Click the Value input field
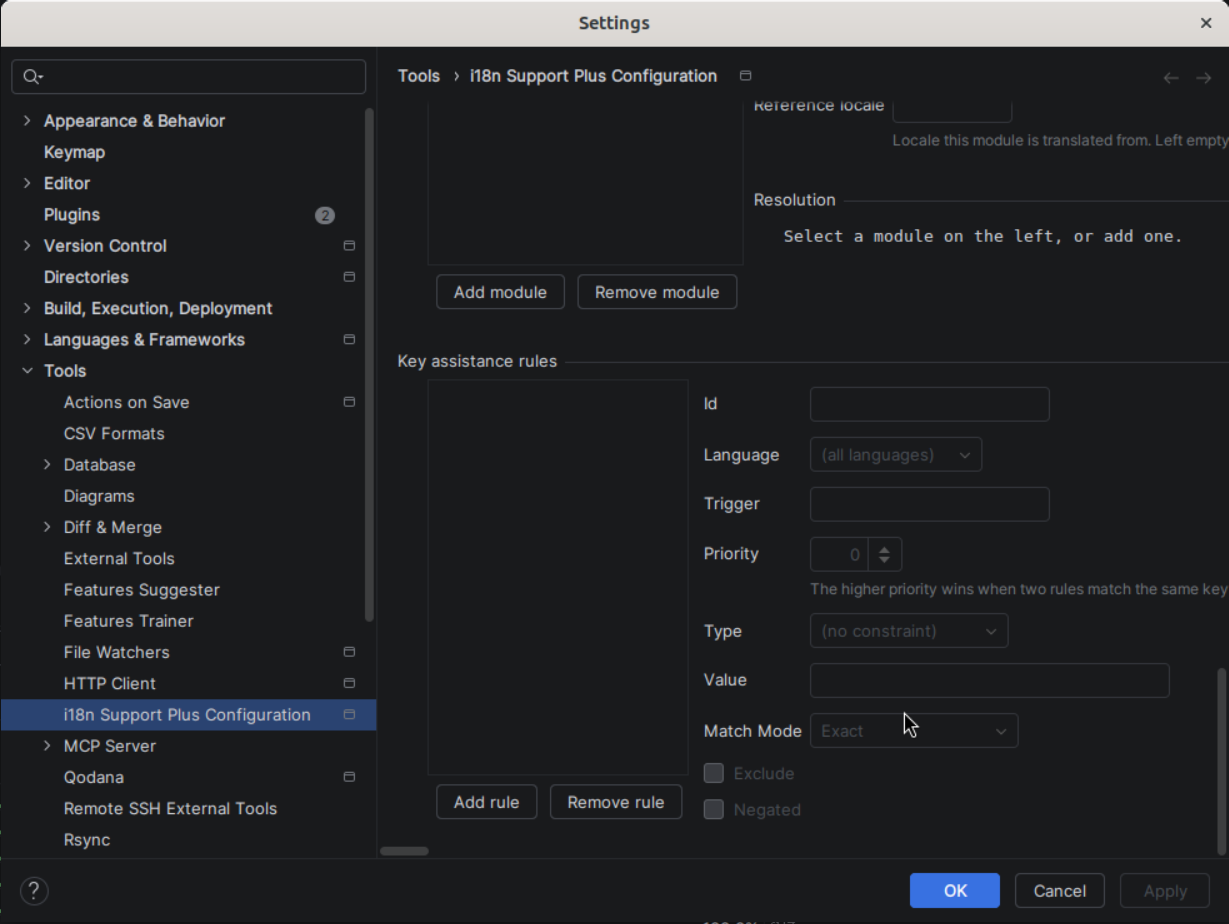 click(x=990, y=680)
